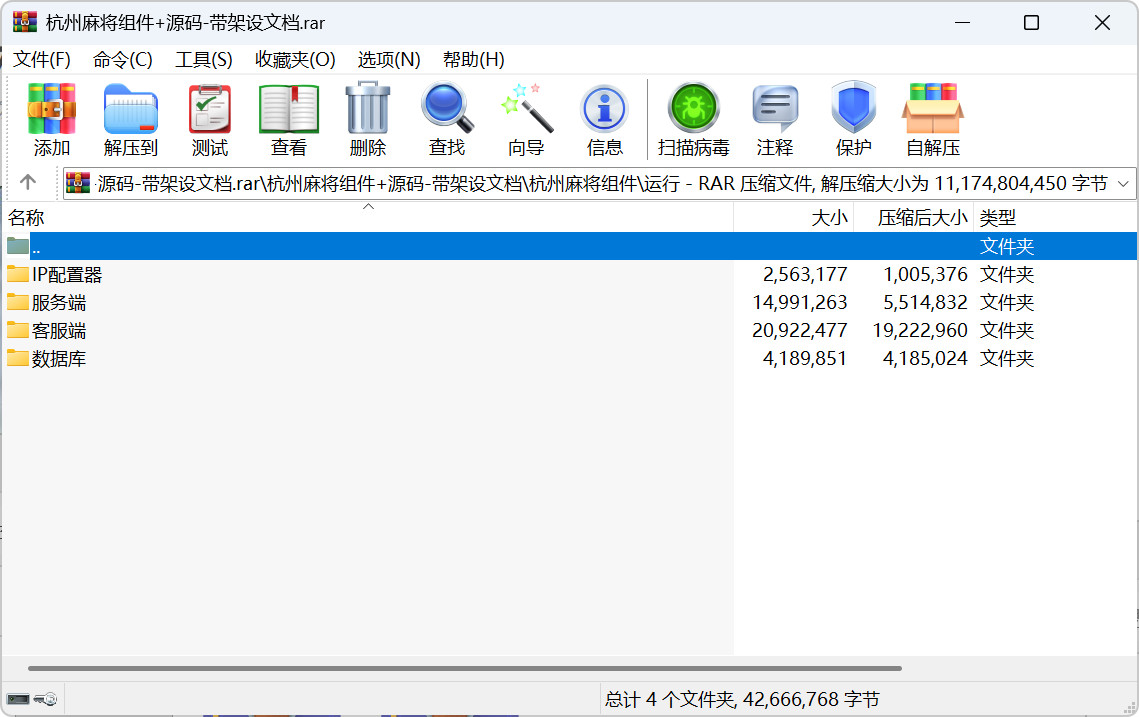
Task: Click the size value 4,189,851
Action: 805,358
